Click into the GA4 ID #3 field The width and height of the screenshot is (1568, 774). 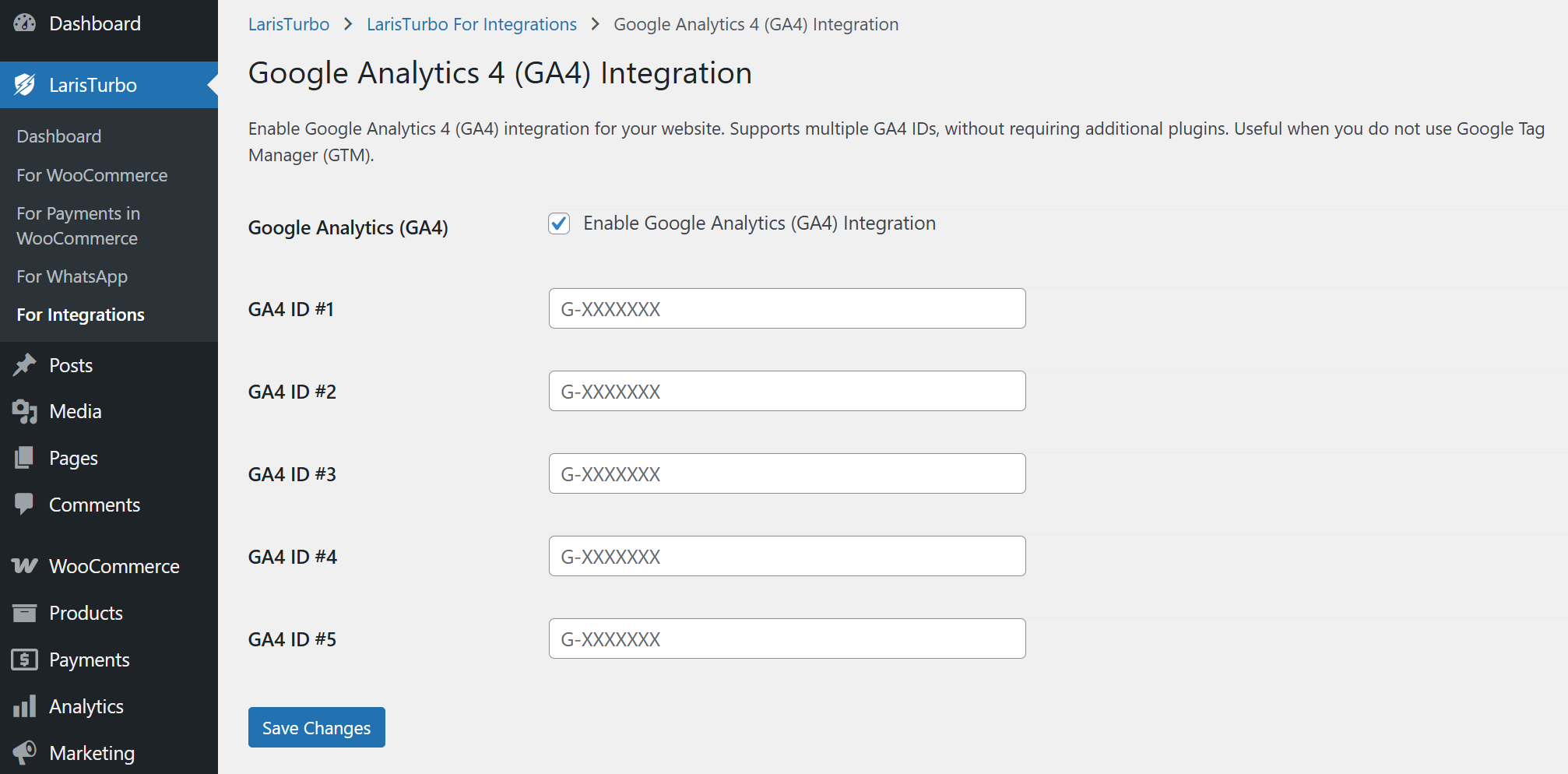[786, 473]
